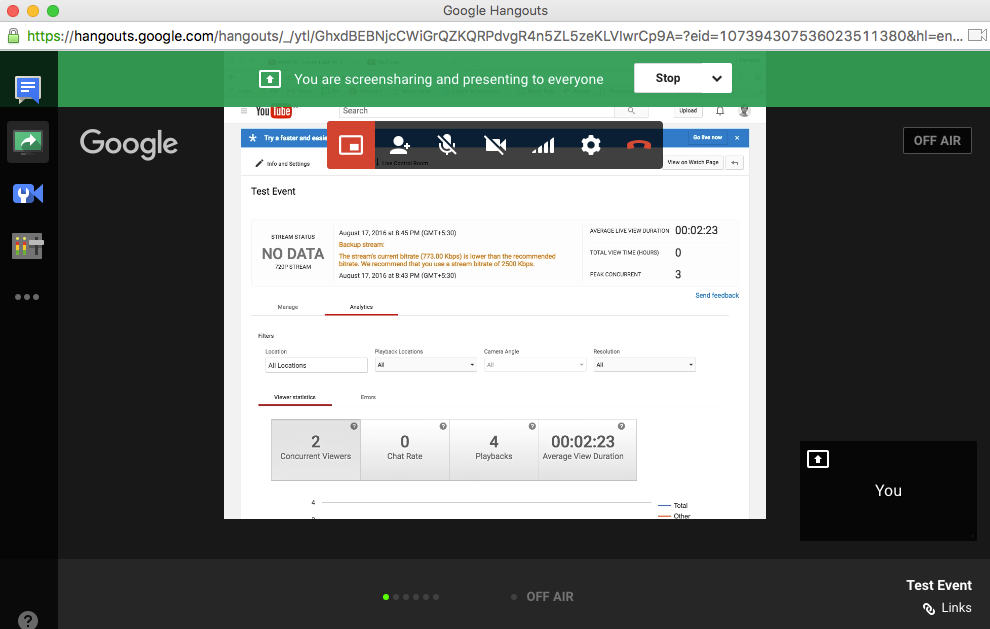Viewport: 990px width, 629px height.
Task: Select the Concurrent Viewers card
Action: pyautogui.click(x=316, y=450)
